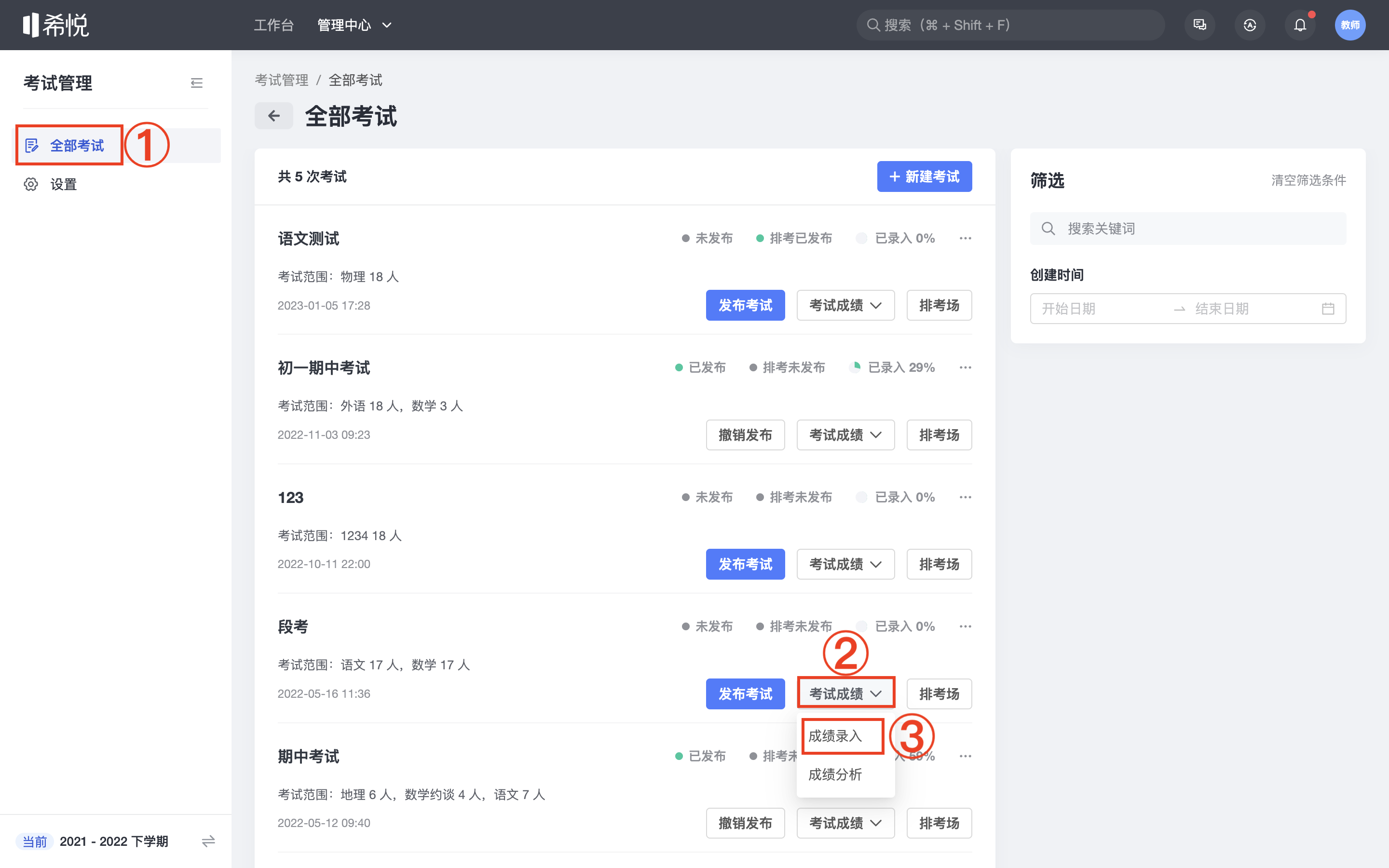This screenshot has height=868, width=1389.
Task: Click 已录入 0% progress for exam 123
Action: (895, 497)
